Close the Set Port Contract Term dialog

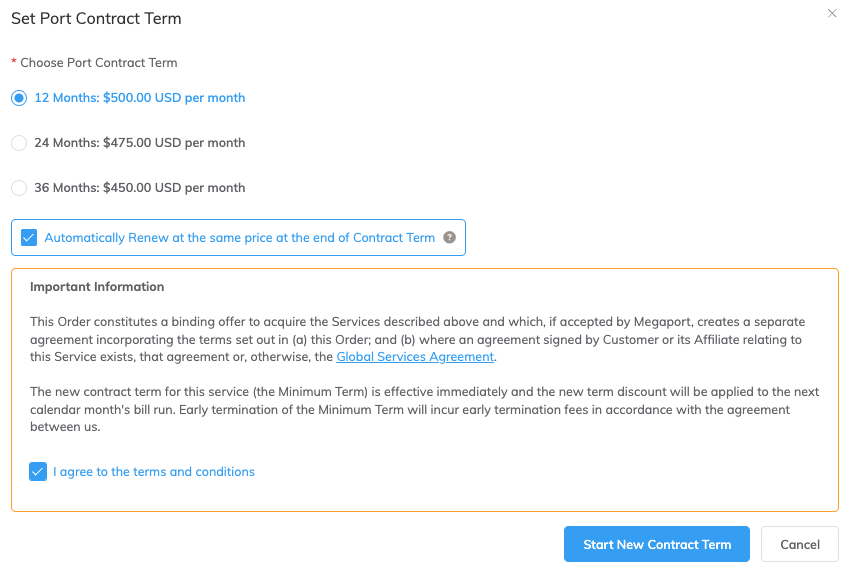pos(832,14)
